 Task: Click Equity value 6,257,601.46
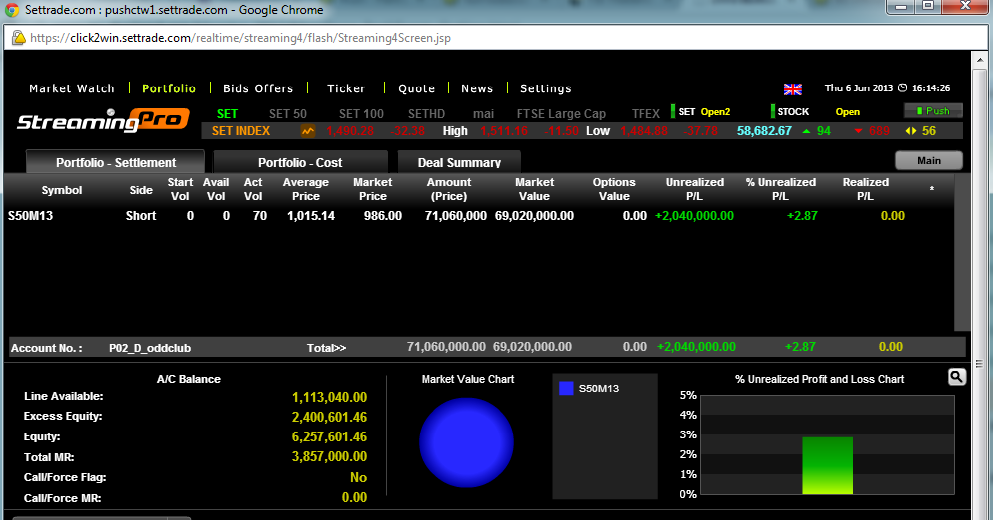[x=329, y=436]
